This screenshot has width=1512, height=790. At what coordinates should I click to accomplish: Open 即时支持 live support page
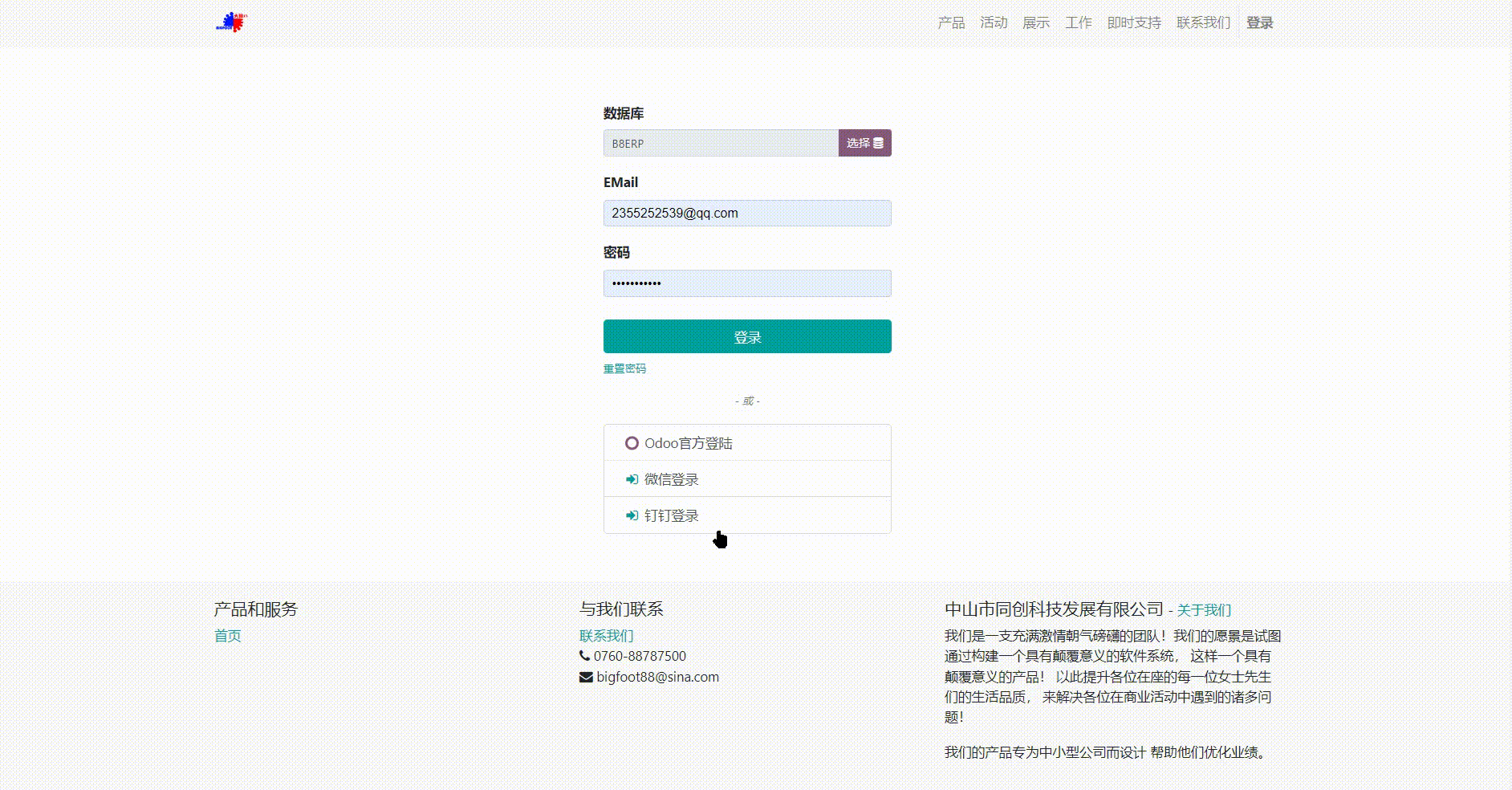tap(1134, 22)
